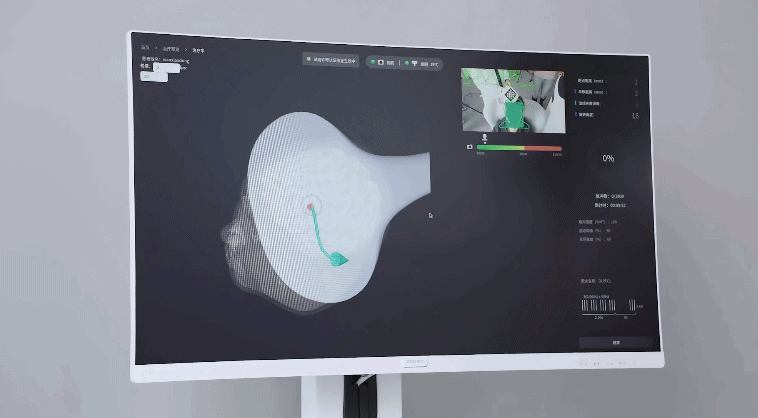Viewport: 758px width, 418px height.
Task: Select the last breadcrumb item
Action: tap(198, 50)
